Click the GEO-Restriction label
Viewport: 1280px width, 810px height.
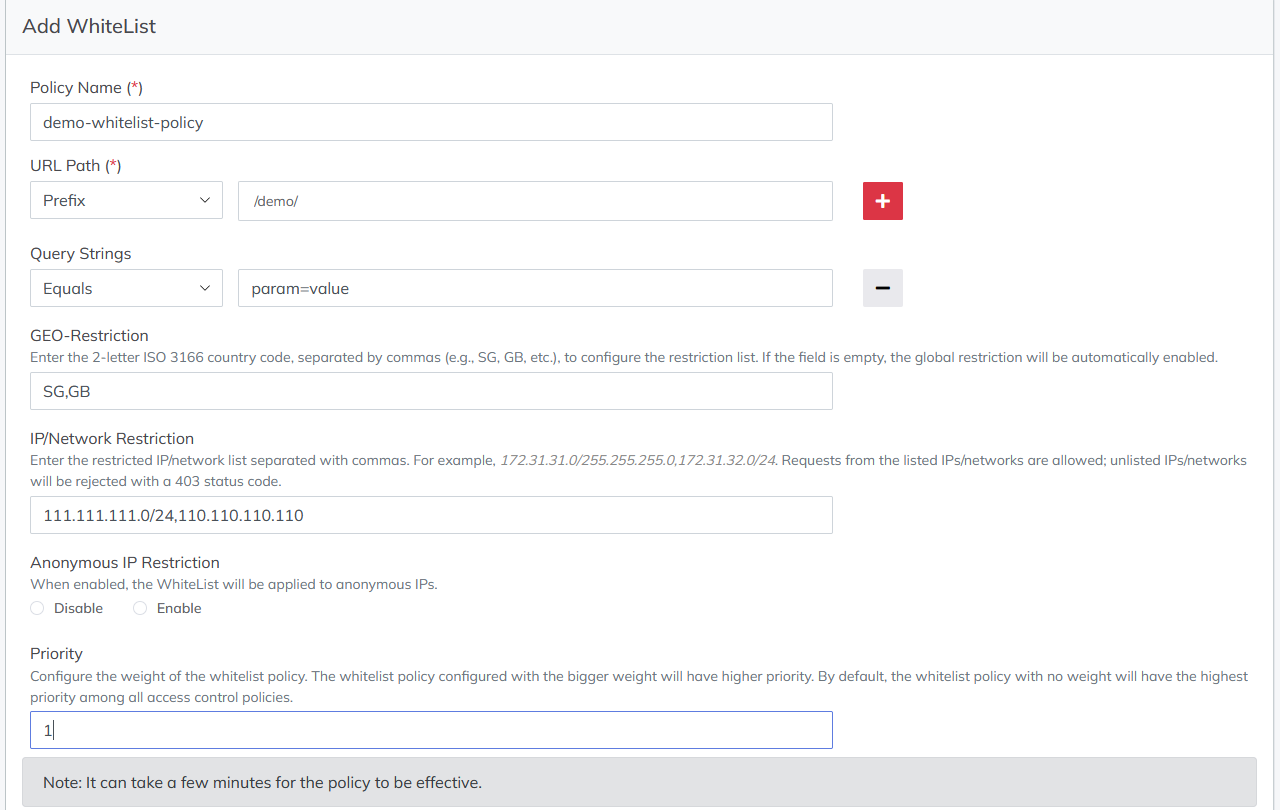tap(89, 336)
